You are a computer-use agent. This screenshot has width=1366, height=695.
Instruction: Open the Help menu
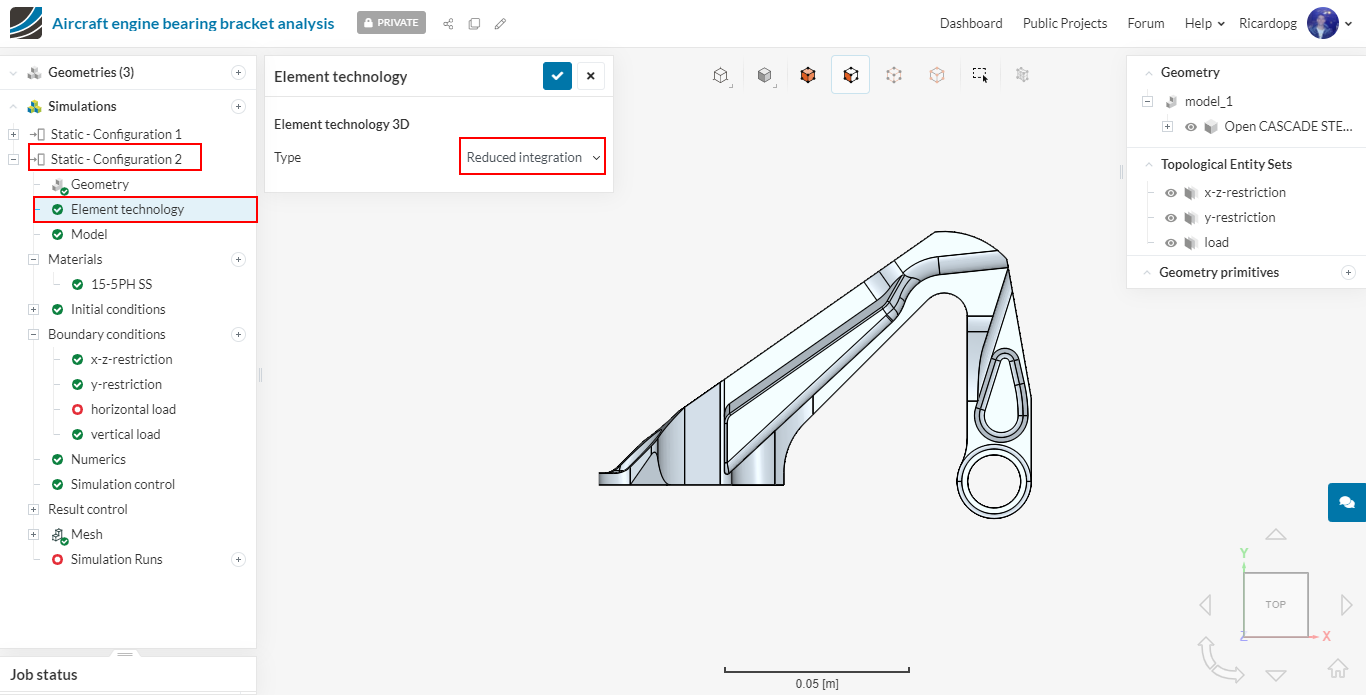click(x=1204, y=23)
